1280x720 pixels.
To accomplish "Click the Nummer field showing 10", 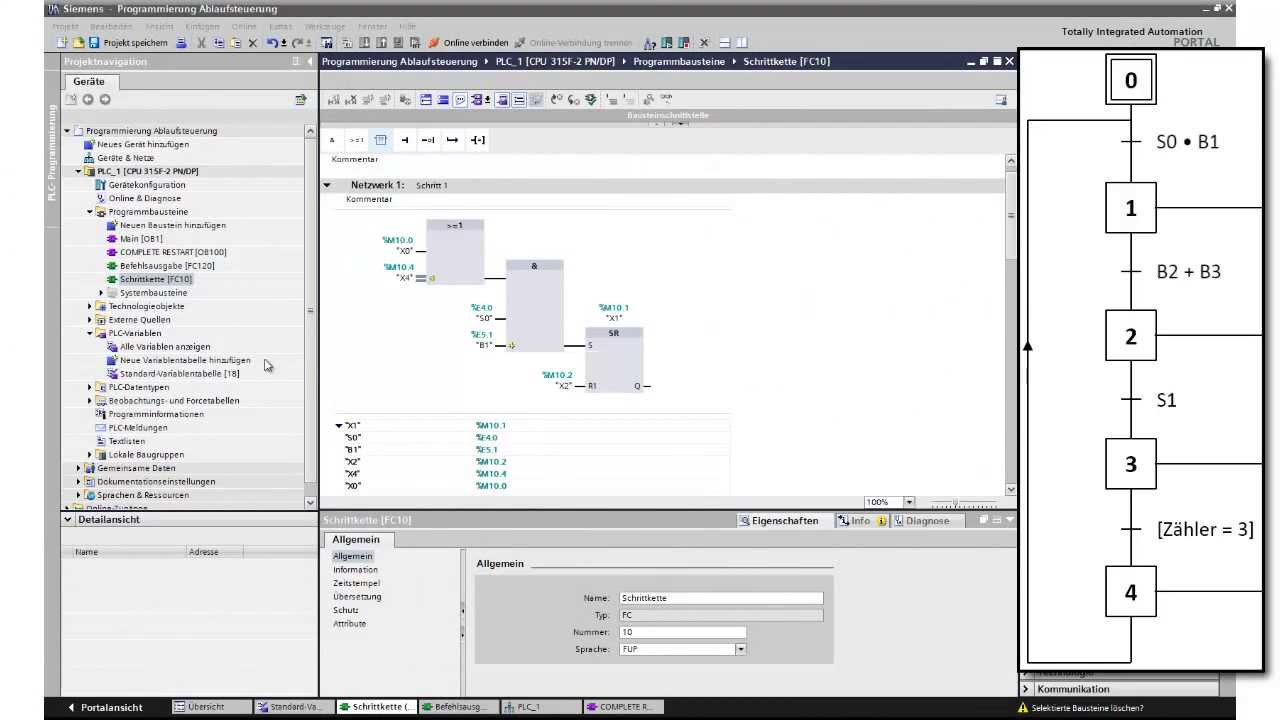I will [x=683, y=632].
